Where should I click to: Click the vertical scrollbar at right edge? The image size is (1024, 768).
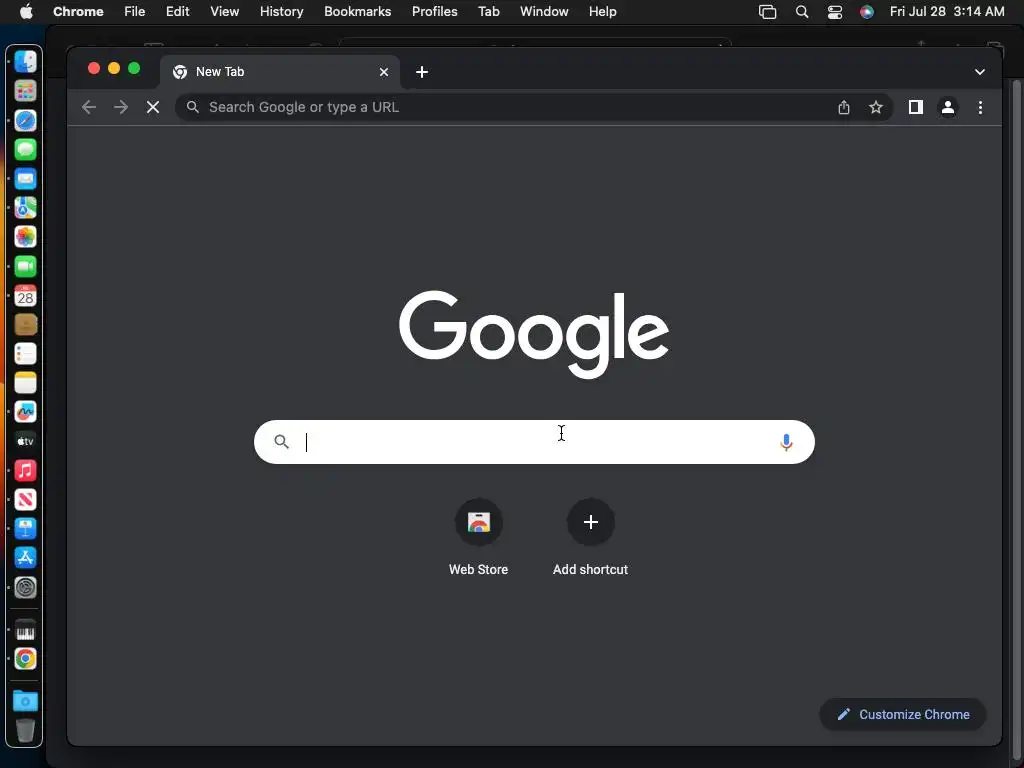(1016, 418)
